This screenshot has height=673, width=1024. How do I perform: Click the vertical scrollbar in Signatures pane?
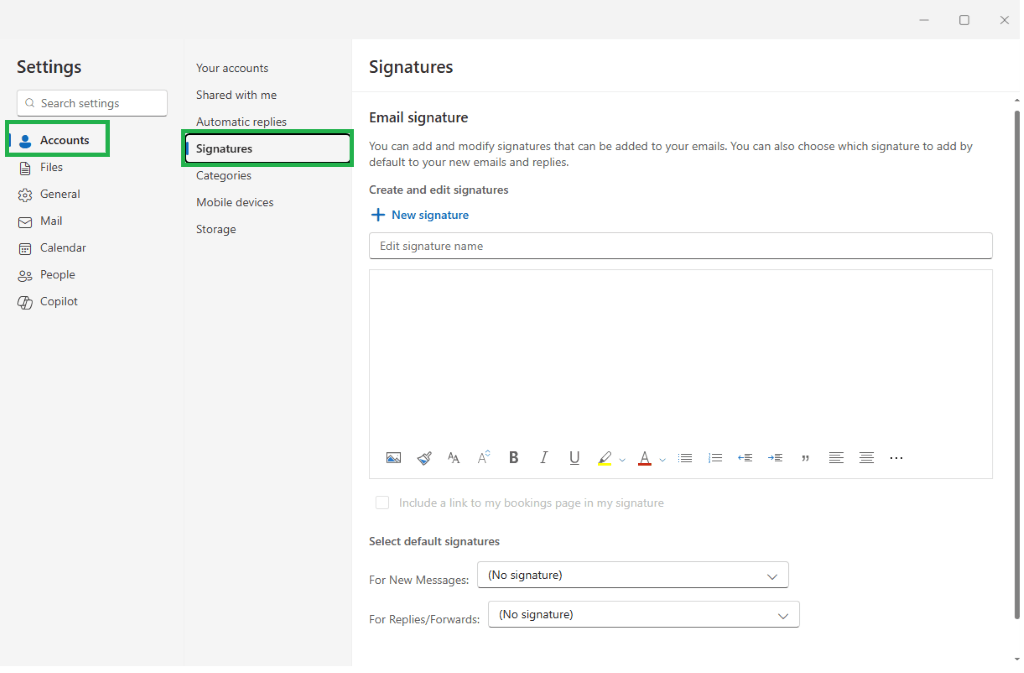[x=1017, y=366]
